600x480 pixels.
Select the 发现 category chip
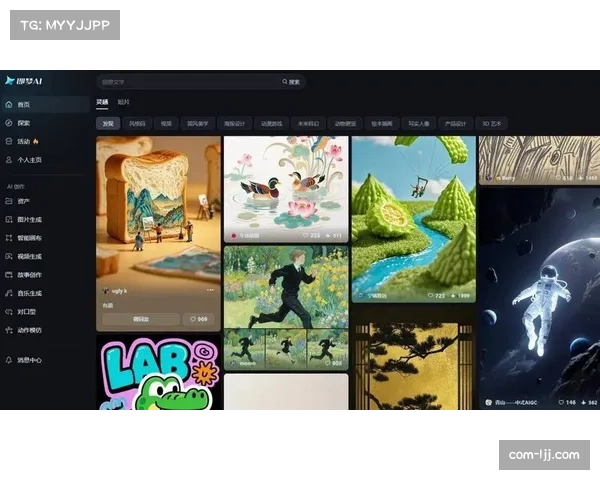click(108, 124)
